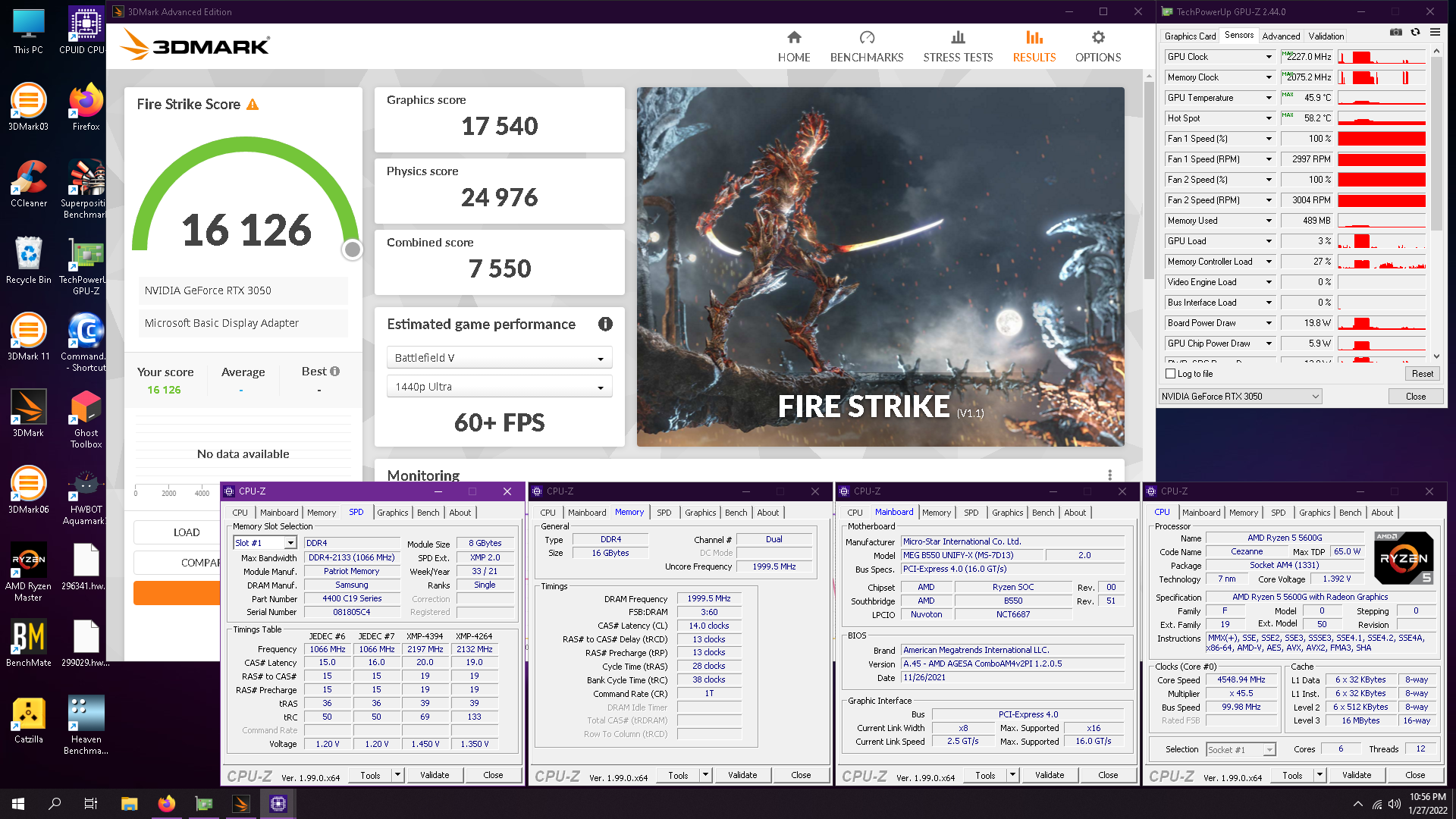Take a GPU-Z screenshot with the camera icon
The image size is (1456, 819).
[1395, 32]
